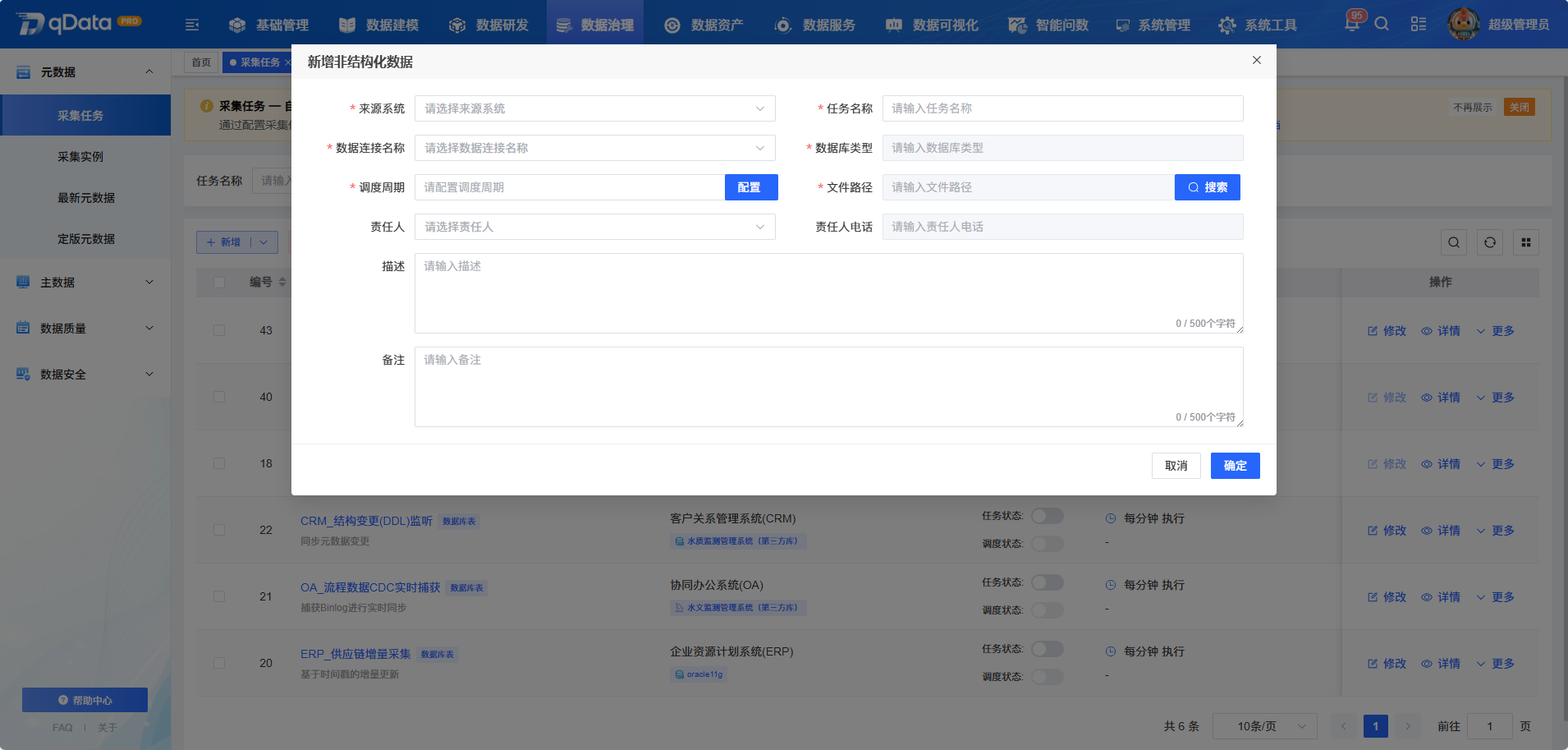Image resolution: width=1568 pixels, height=750 pixels.
Task: Expand the 主数据 sidebar section
Action: (85, 282)
